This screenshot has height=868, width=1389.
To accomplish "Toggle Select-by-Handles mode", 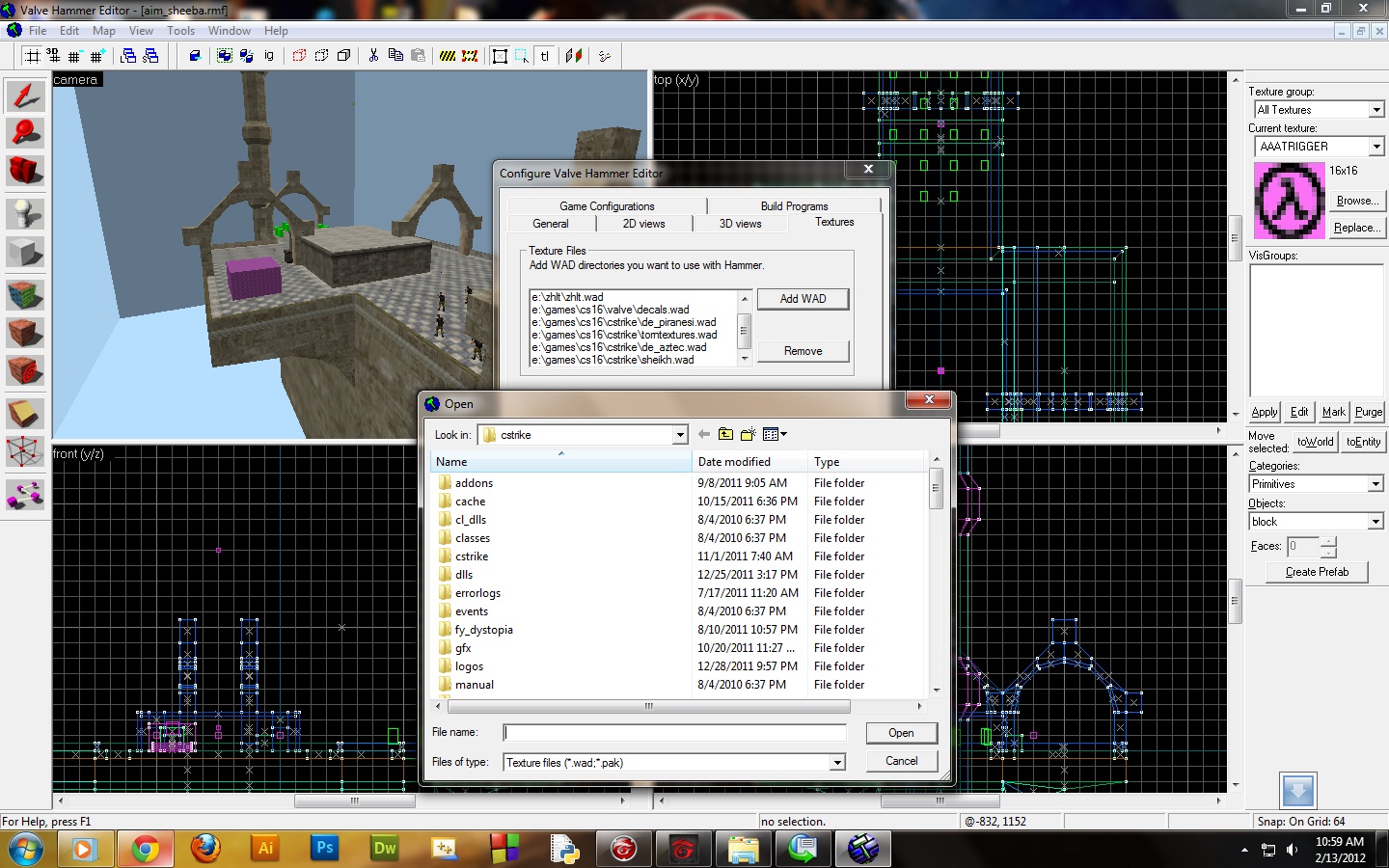I will click(500, 56).
